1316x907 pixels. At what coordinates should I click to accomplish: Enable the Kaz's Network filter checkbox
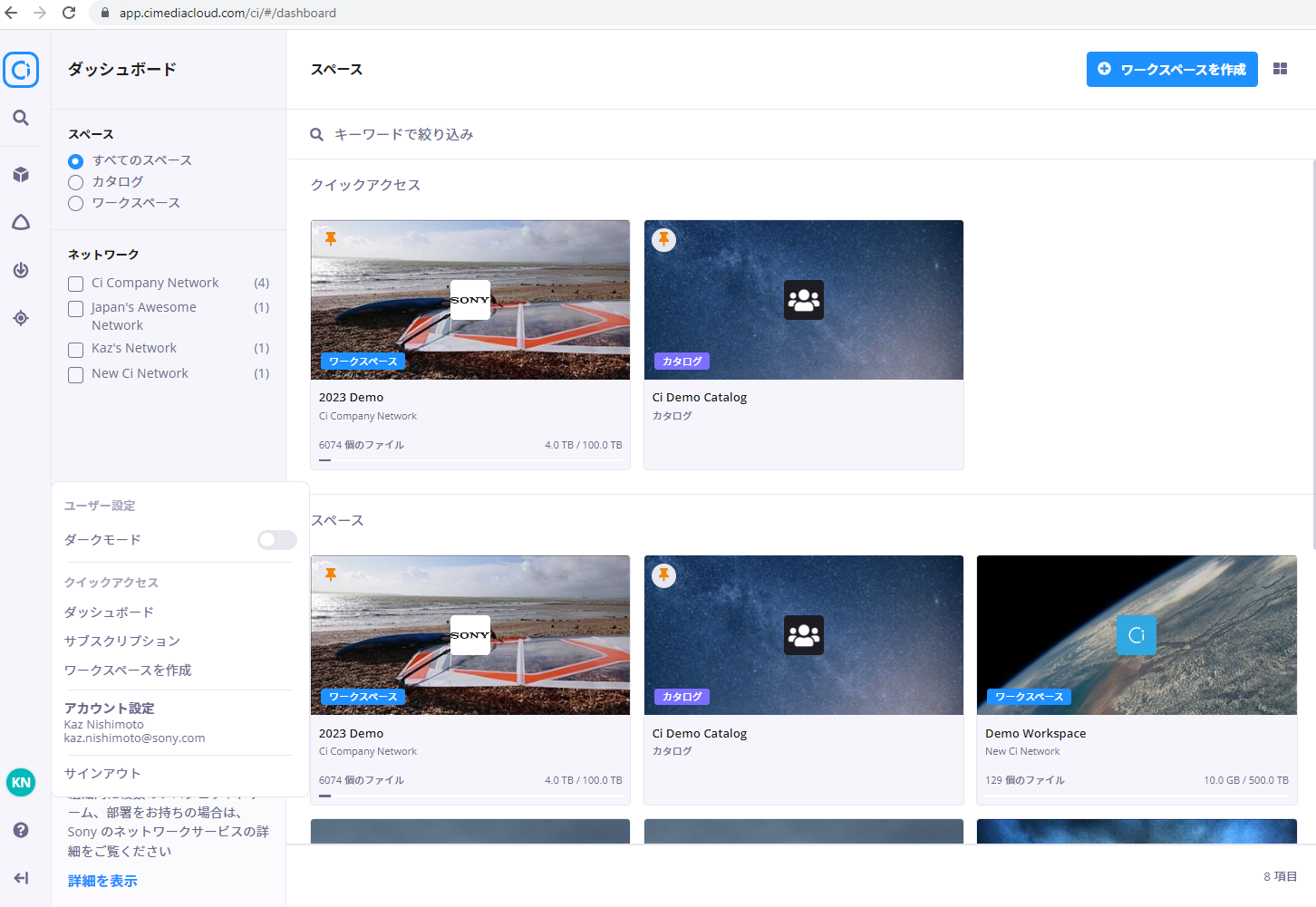pos(76,350)
